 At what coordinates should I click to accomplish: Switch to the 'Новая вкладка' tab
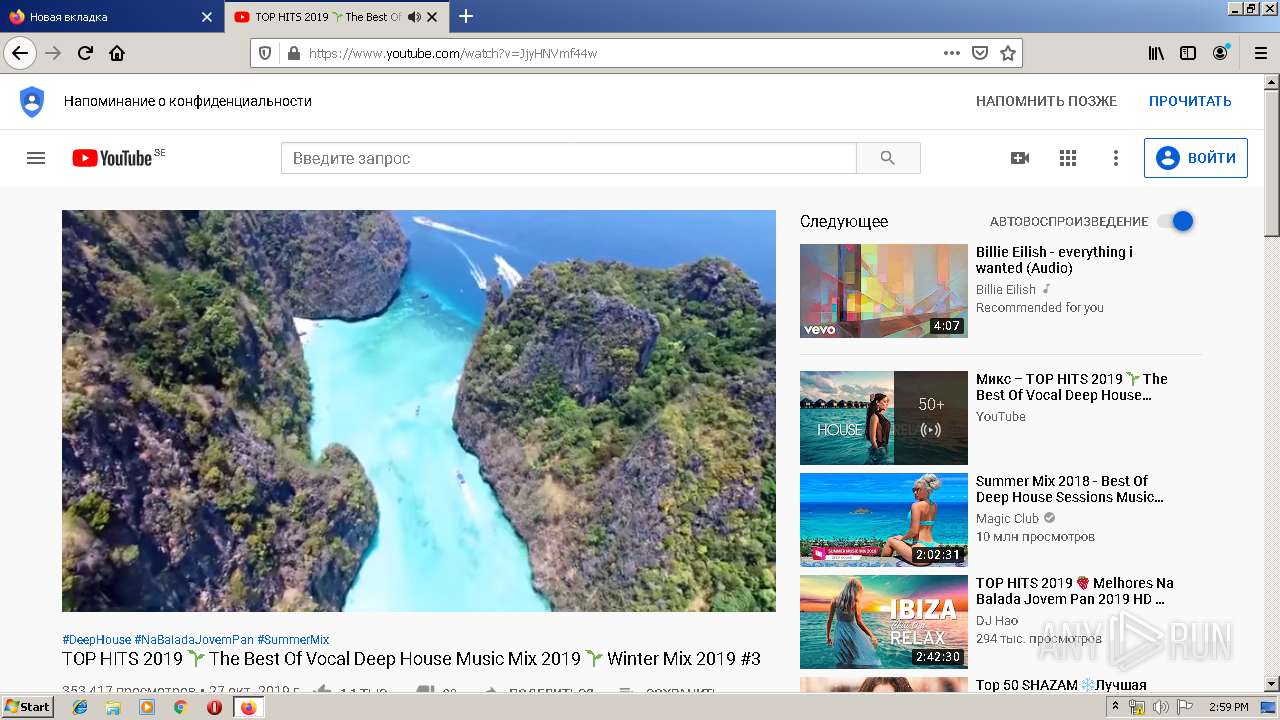click(x=112, y=17)
